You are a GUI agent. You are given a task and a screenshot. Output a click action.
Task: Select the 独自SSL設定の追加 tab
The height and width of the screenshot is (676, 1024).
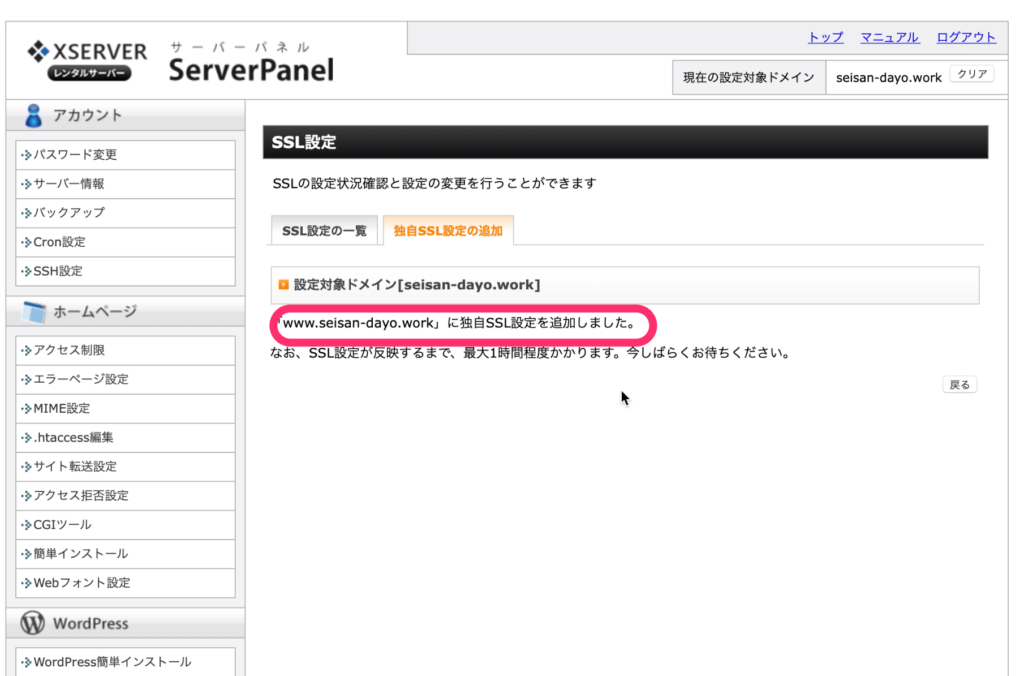447,231
